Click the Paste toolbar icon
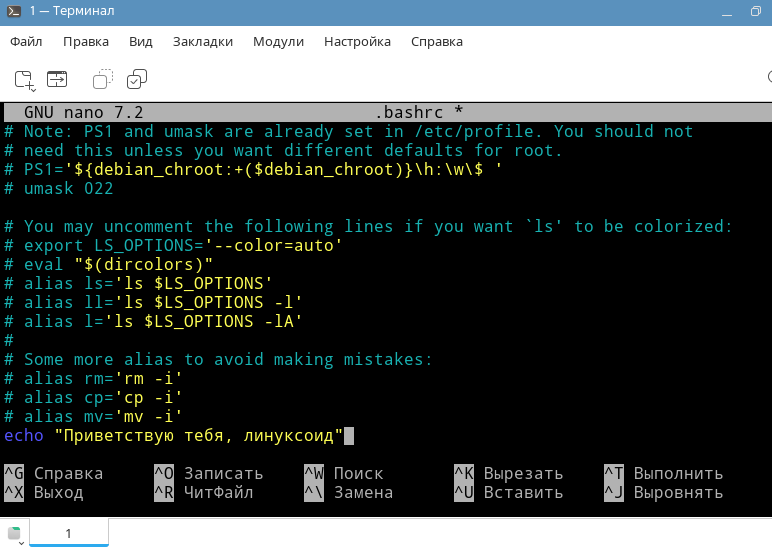This screenshot has height=547, width=772. [x=137, y=79]
